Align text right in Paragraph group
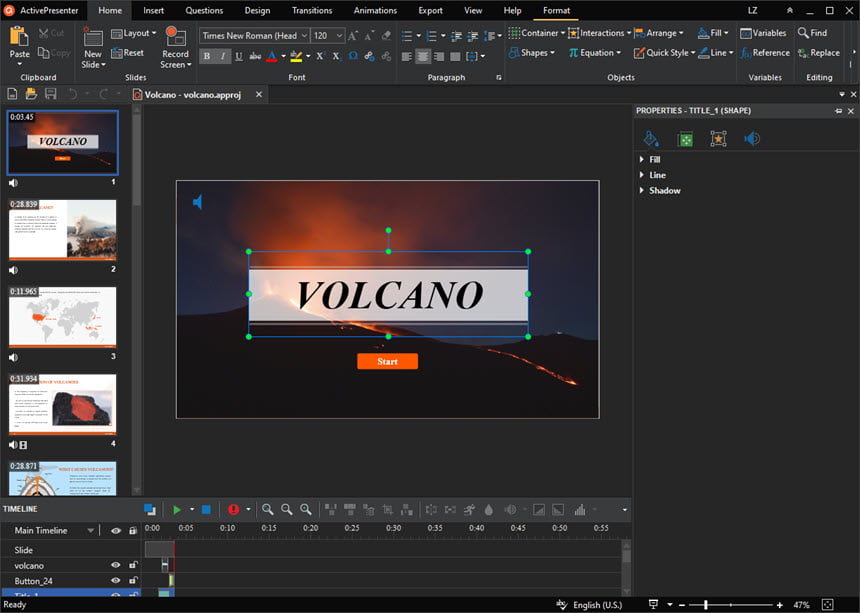The image size is (860, 613). coord(439,56)
